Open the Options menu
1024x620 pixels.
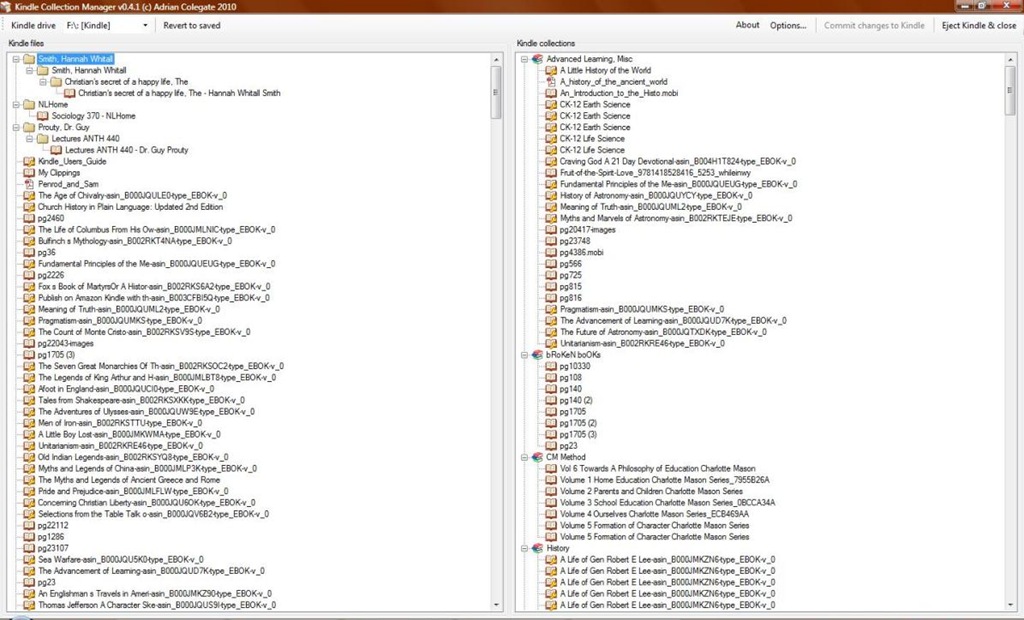pos(788,25)
